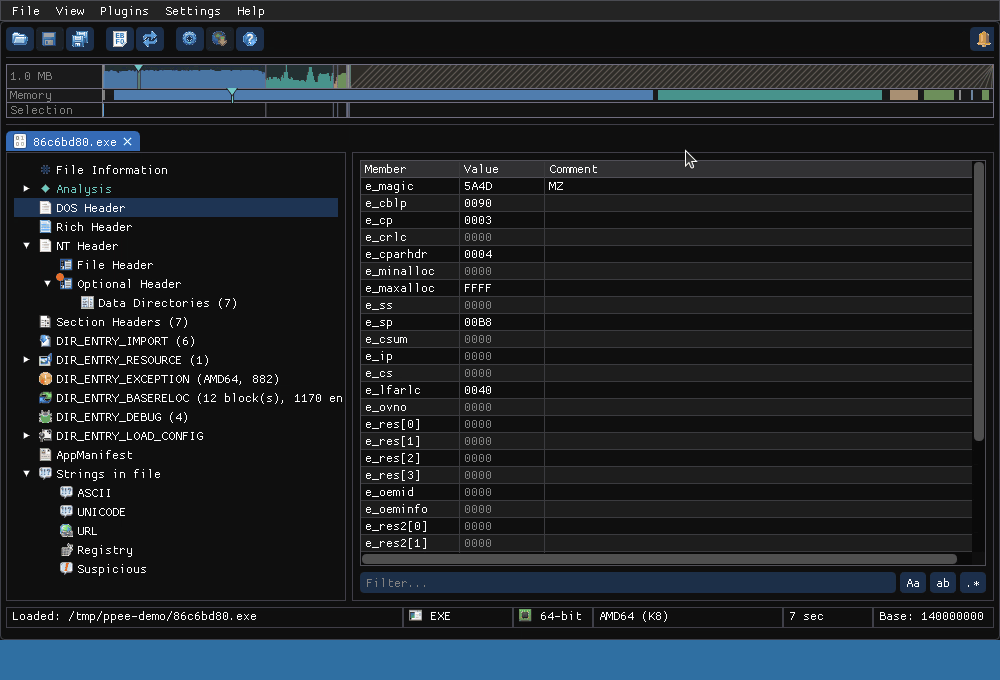Open help via question mark icon
Image resolution: width=1000 pixels, height=680 pixels.
click(250, 39)
